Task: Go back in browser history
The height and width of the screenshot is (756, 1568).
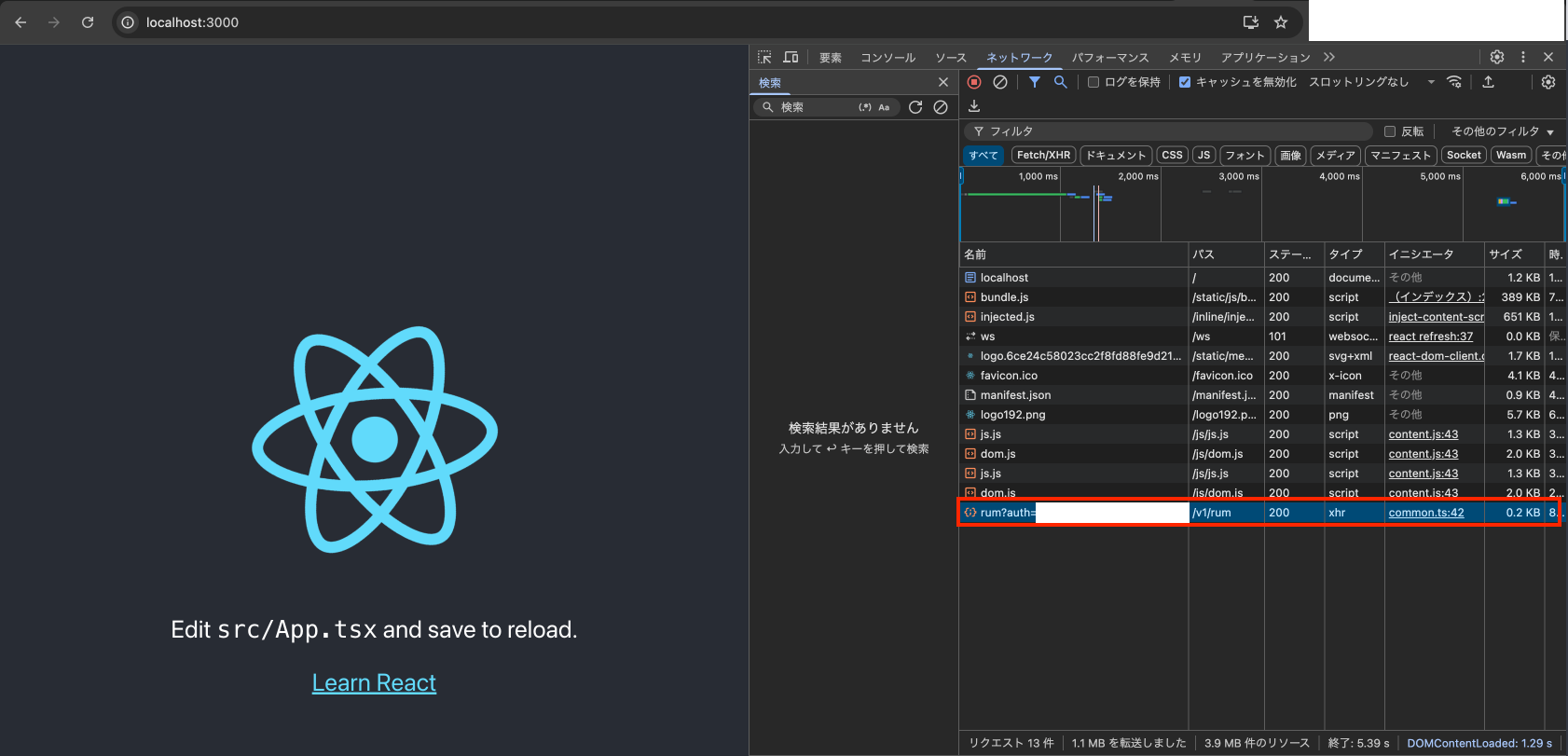Action: pyautogui.click(x=21, y=22)
